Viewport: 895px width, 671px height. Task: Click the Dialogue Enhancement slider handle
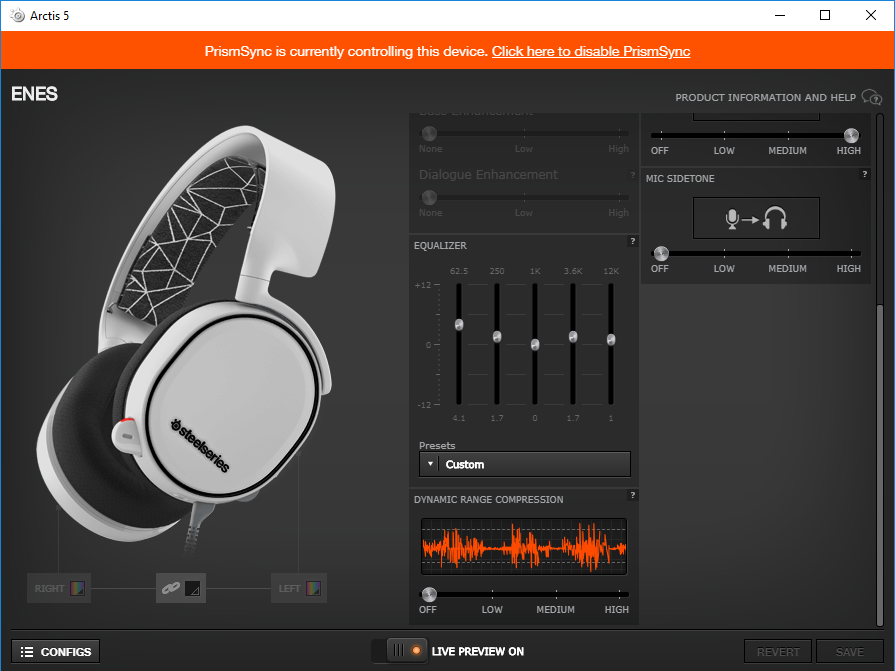coord(429,197)
